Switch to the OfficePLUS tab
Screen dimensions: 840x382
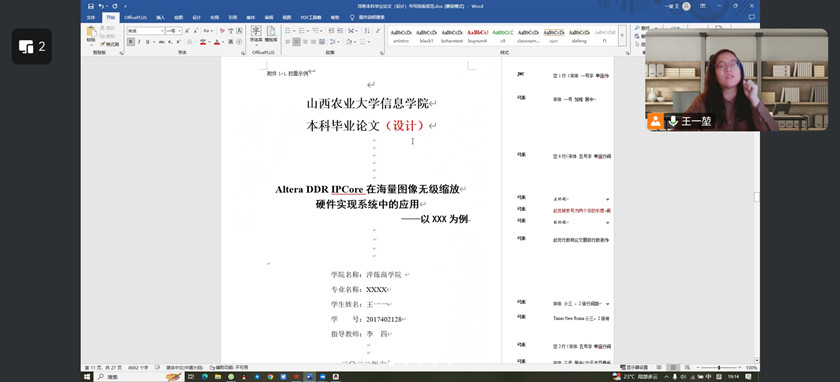tap(136, 17)
